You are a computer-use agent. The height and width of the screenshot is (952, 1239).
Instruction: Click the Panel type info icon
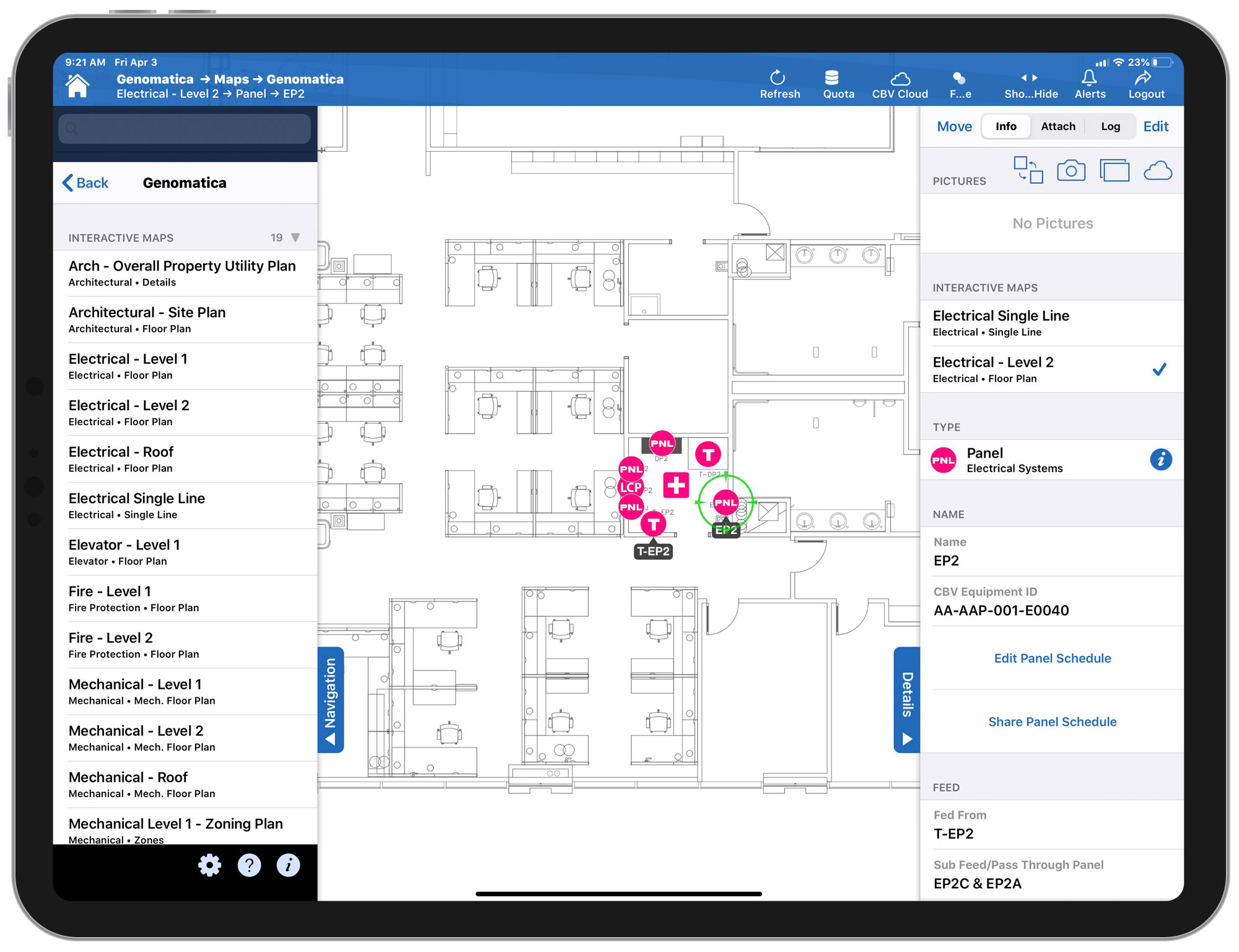tap(1160, 460)
